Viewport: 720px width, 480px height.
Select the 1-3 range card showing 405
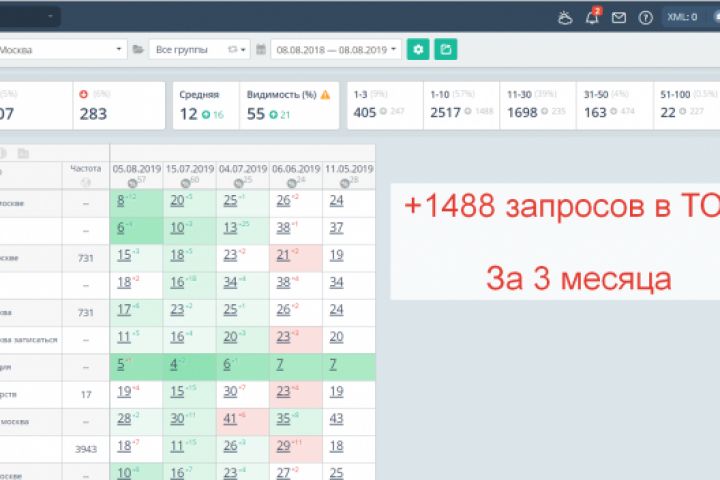pos(385,106)
